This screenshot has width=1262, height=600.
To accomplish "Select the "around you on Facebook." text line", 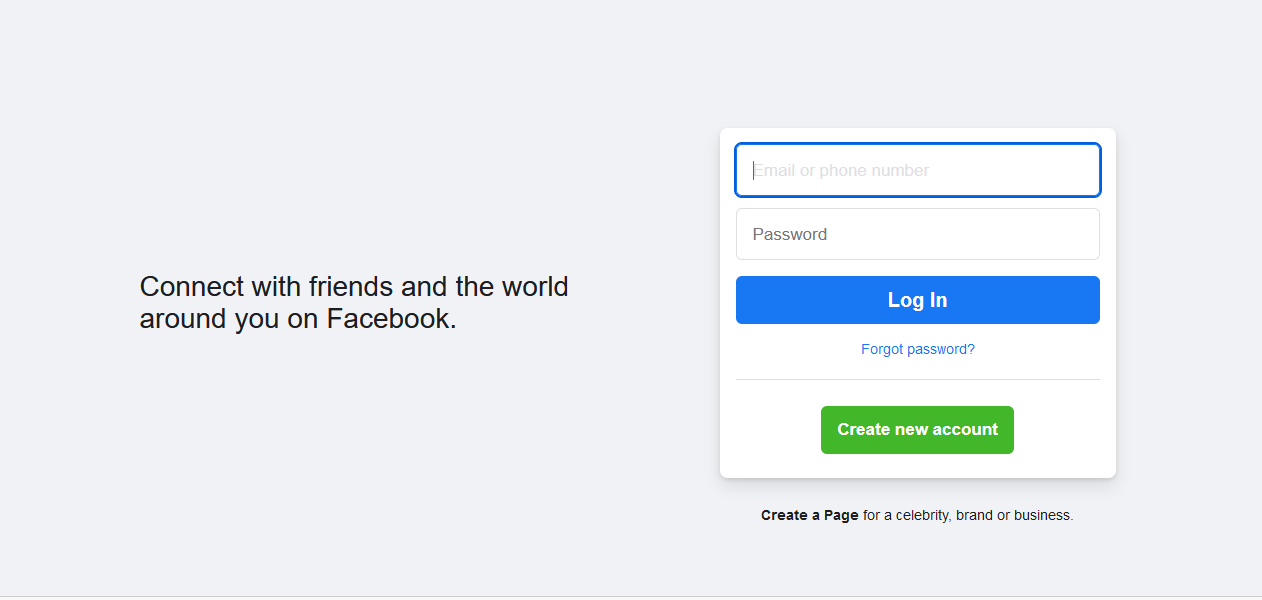I will [x=298, y=319].
